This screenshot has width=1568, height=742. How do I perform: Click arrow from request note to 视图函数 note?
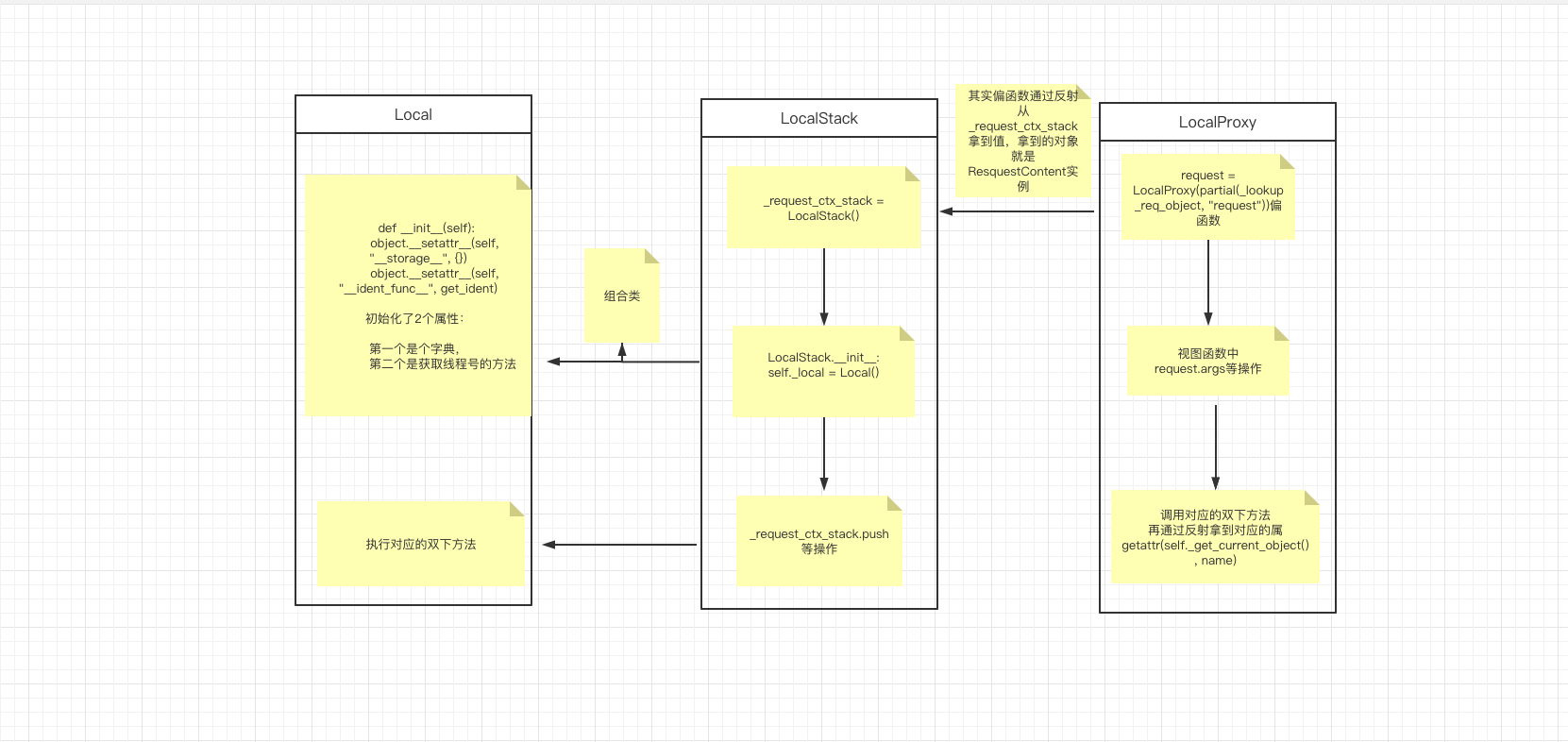pos(1208,282)
